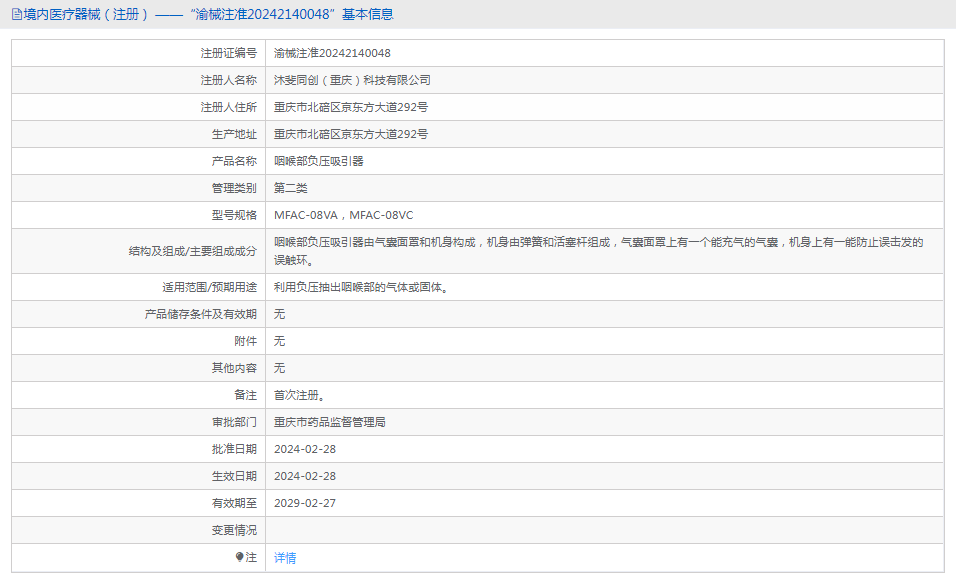The height and width of the screenshot is (581, 956).
Task: Click the 审批部门 label
Action: 234,422
